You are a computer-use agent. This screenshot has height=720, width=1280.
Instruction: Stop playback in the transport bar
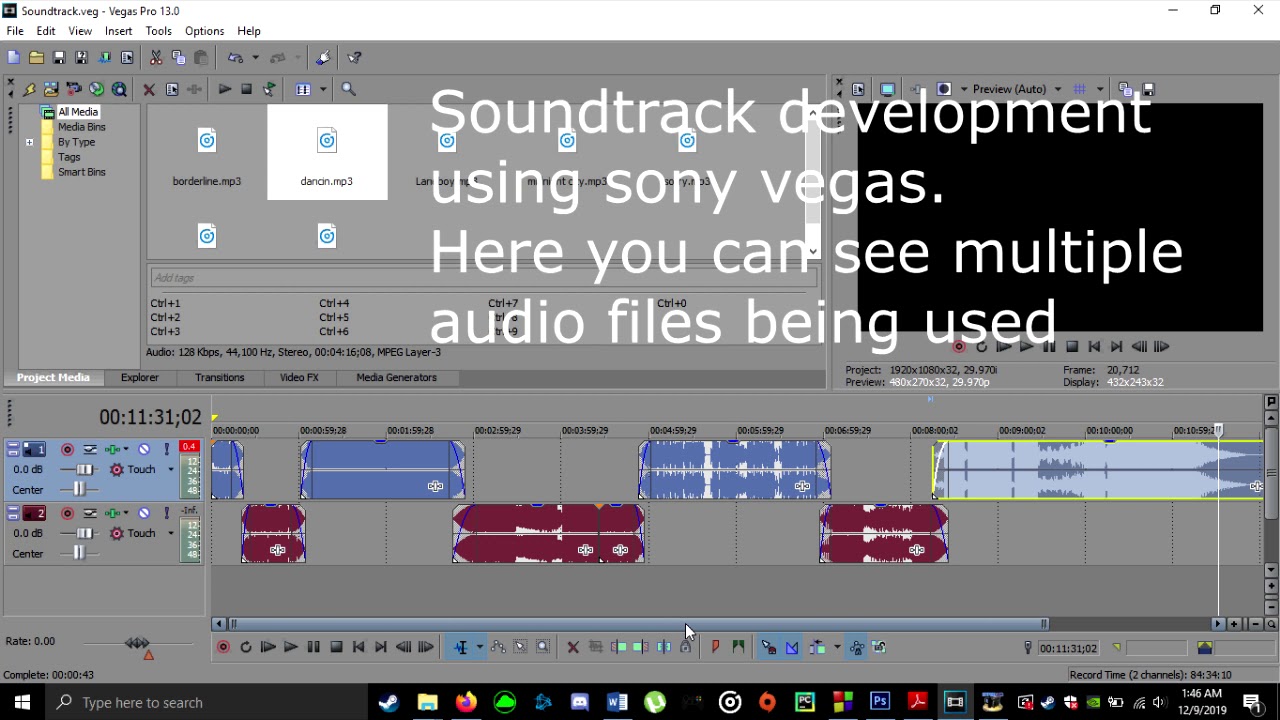(x=336, y=647)
